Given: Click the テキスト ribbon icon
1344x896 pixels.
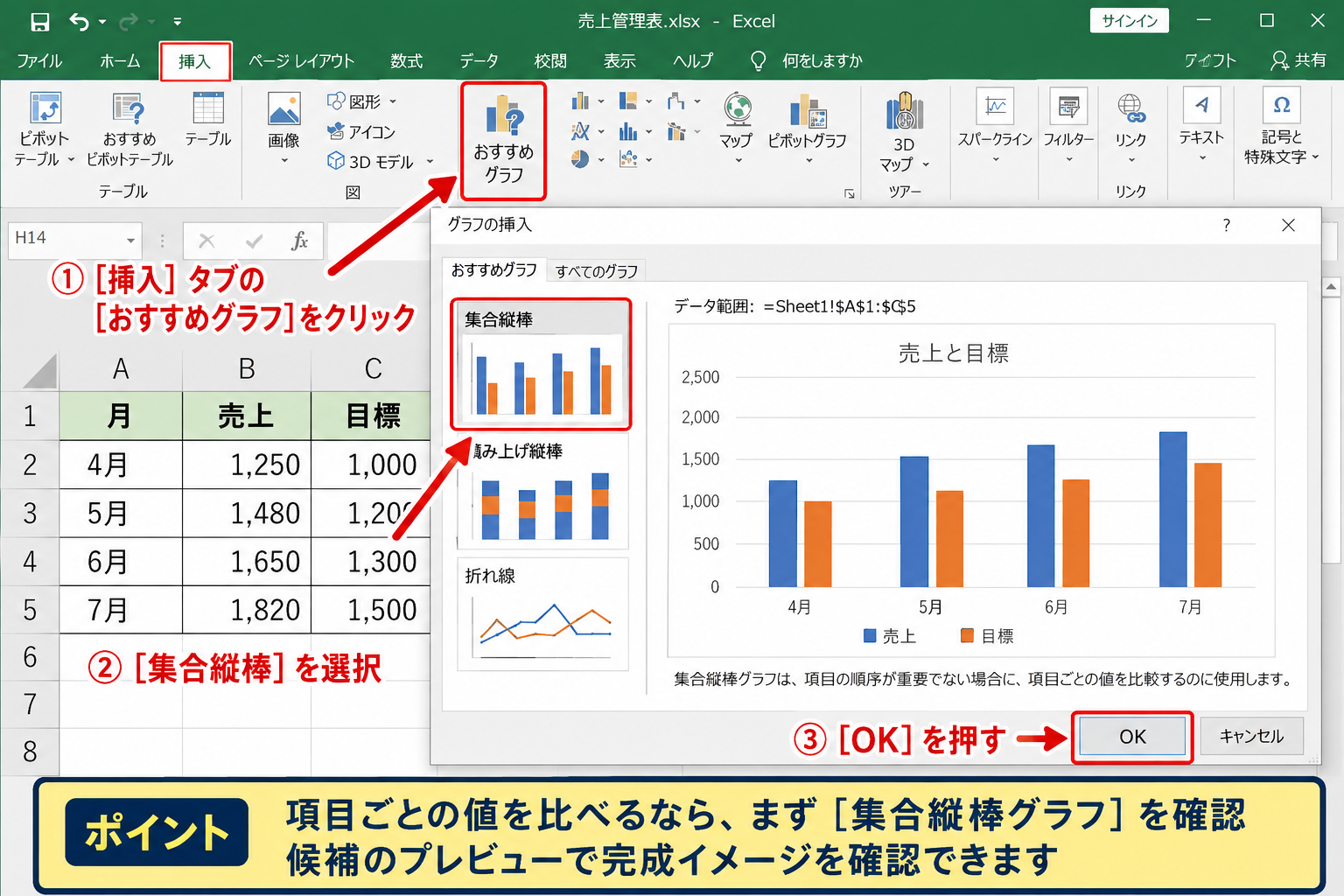Looking at the screenshot, I should pyautogui.click(x=1201, y=105).
